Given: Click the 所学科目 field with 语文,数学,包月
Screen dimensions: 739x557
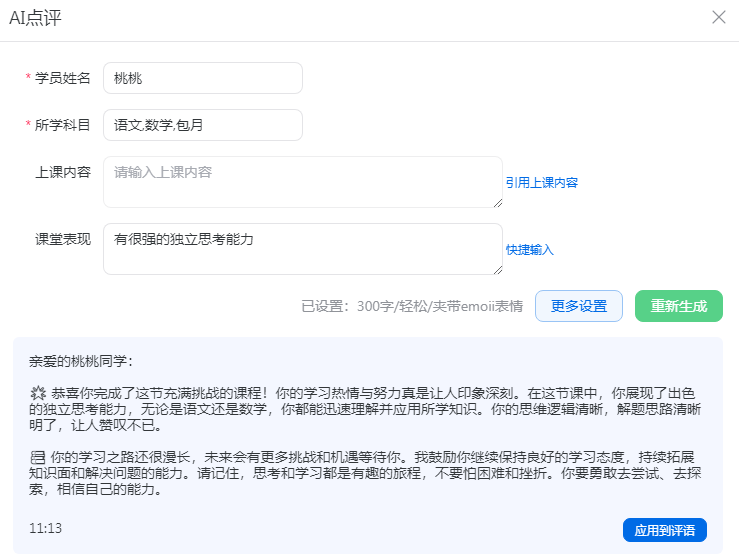Looking at the screenshot, I should [202, 125].
